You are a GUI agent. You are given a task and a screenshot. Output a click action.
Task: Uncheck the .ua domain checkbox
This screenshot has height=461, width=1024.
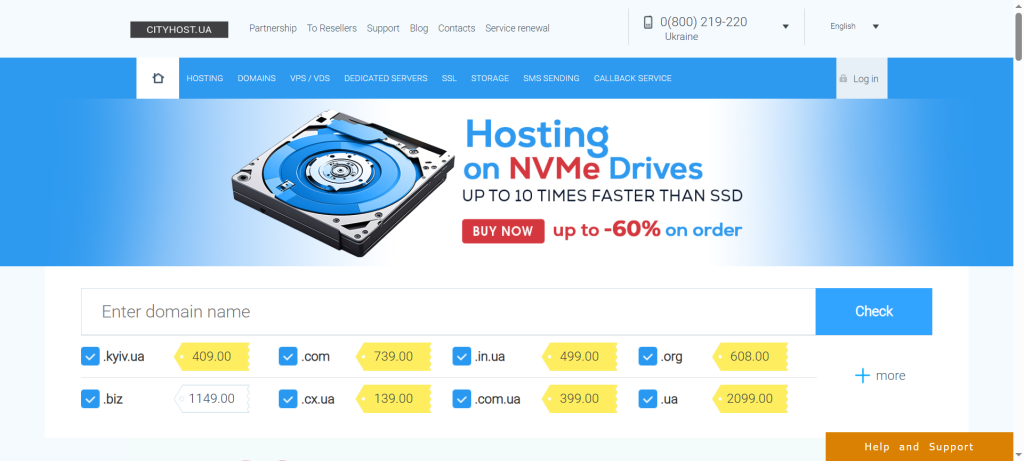tap(648, 399)
